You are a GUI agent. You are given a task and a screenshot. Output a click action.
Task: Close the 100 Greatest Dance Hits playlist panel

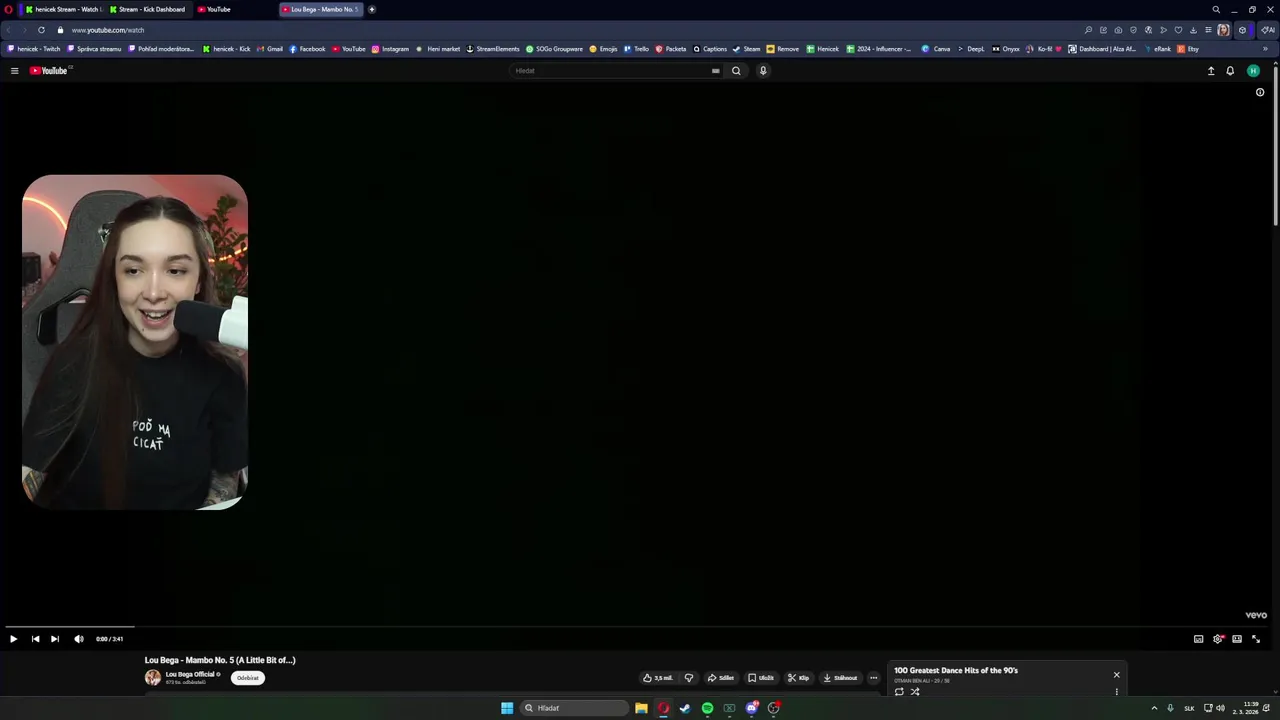coord(1117,675)
